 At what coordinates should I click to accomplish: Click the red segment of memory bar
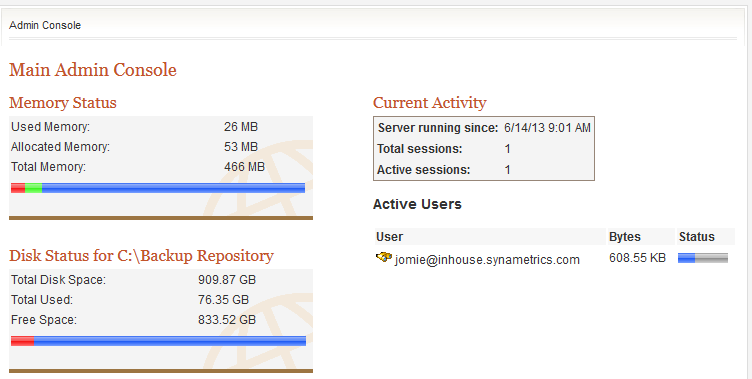pos(18,188)
